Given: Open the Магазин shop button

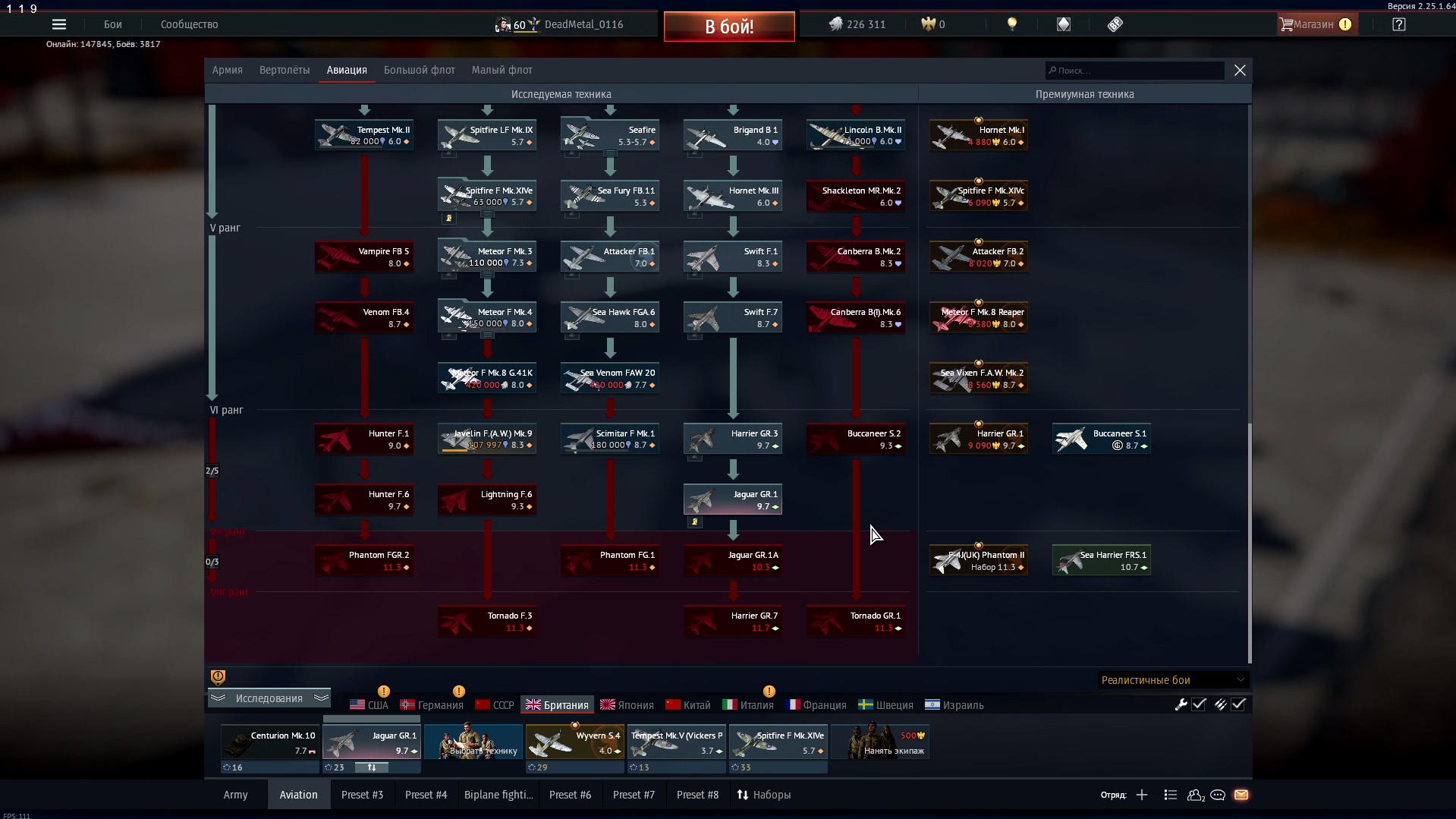Looking at the screenshot, I should click(1316, 24).
